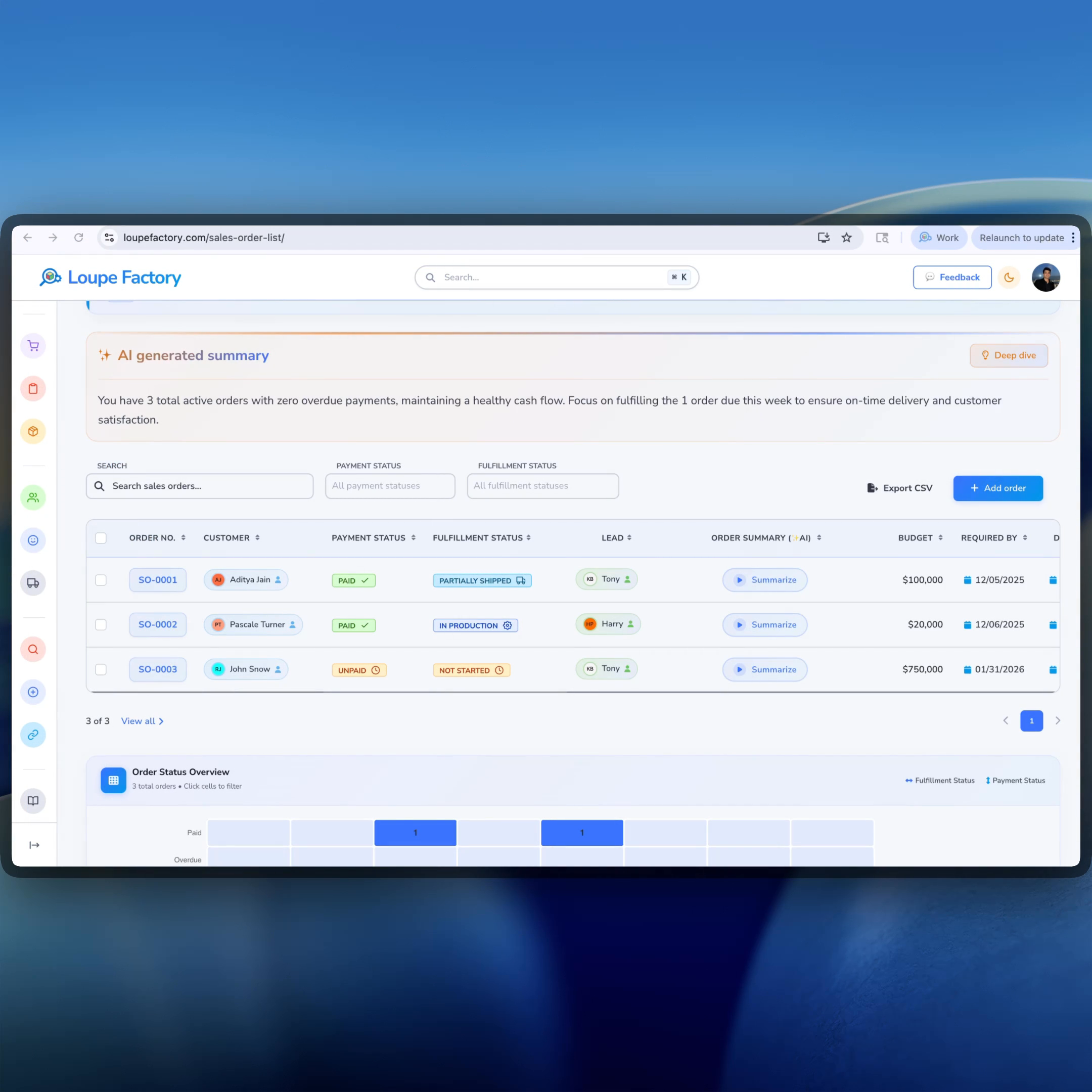Open the smiley face sidebar icon
Image resolution: width=1092 pixels, height=1092 pixels.
tap(33, 540)
